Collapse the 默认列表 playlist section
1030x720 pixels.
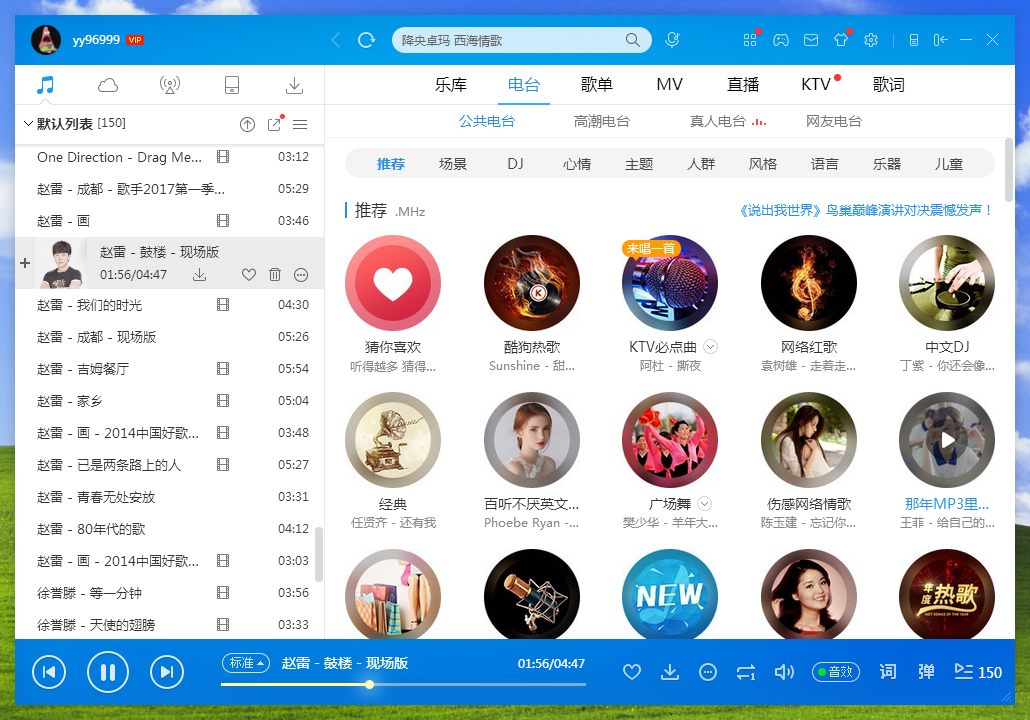point(30,123)
